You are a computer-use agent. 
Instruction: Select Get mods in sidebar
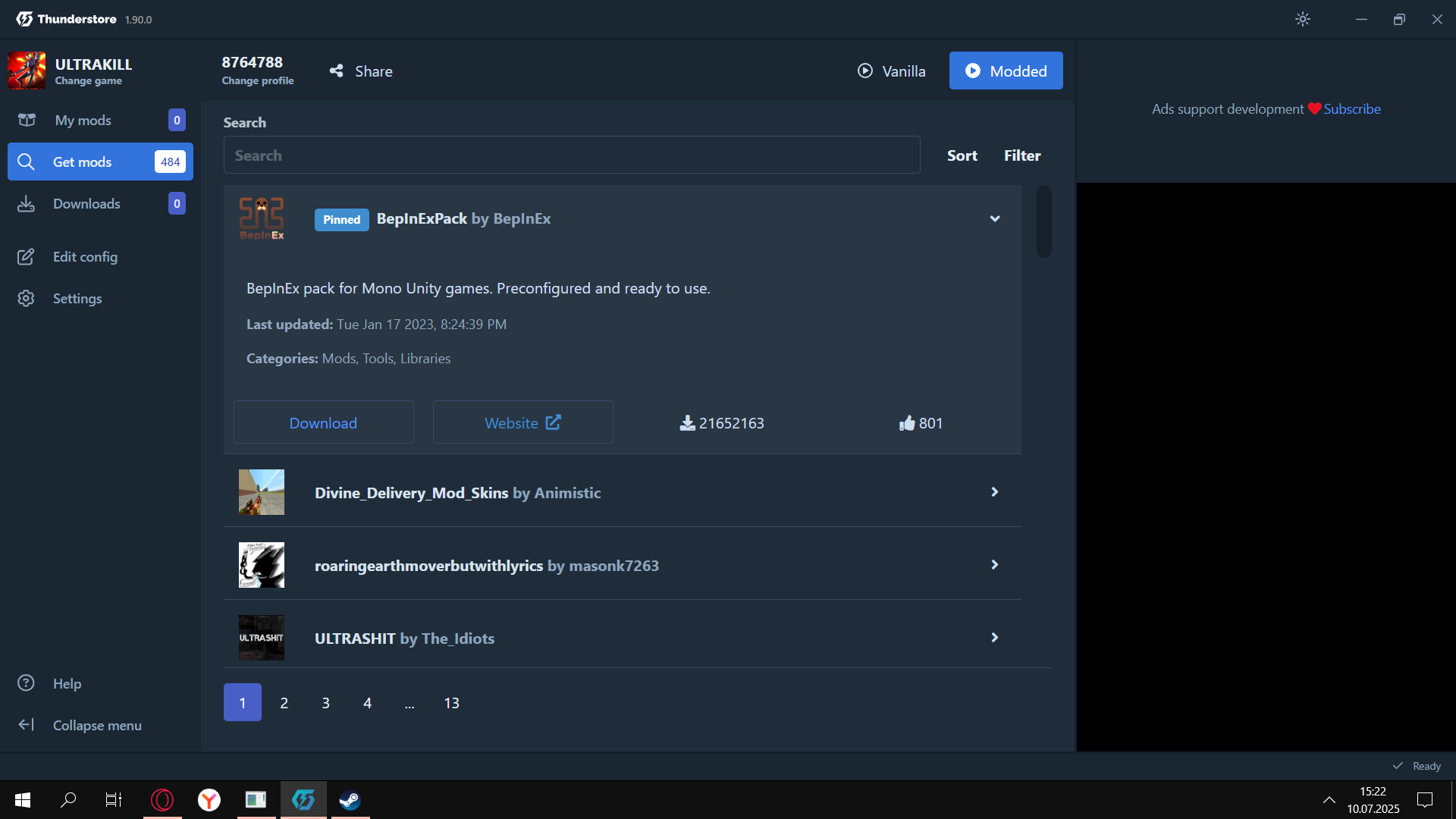coord(100,162)
